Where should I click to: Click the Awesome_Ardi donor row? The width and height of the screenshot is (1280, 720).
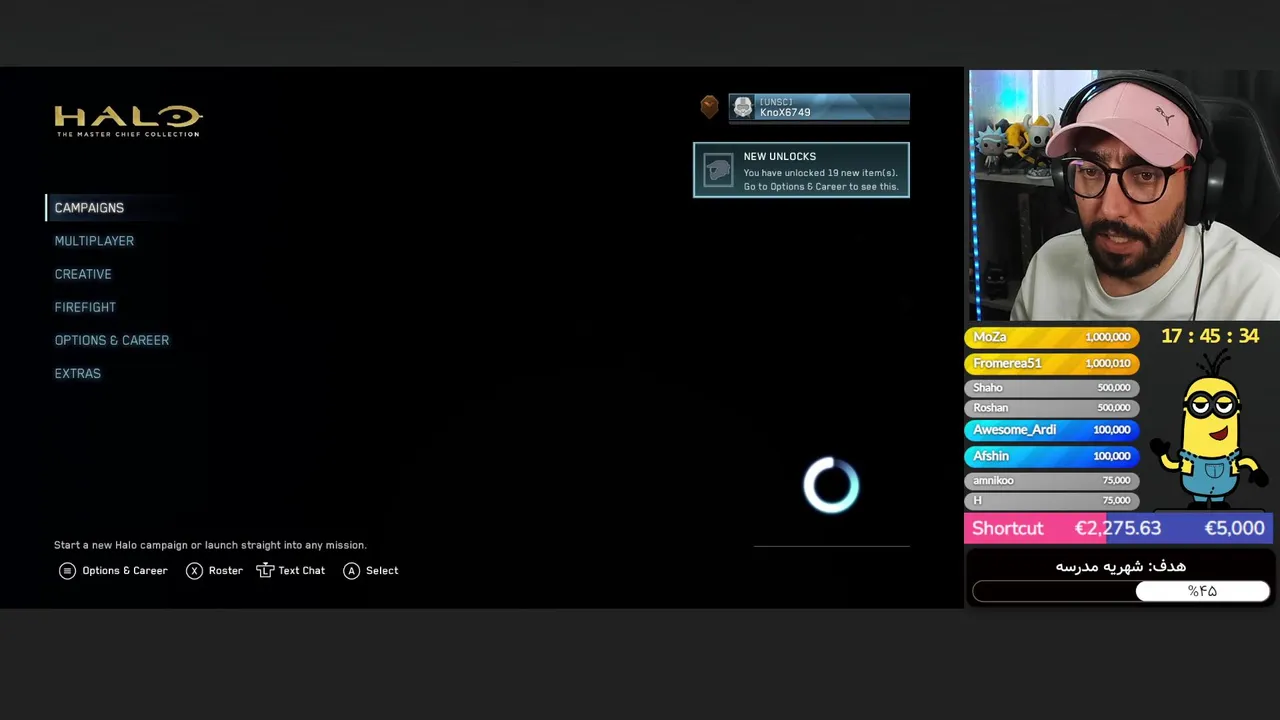point(1051,430)
